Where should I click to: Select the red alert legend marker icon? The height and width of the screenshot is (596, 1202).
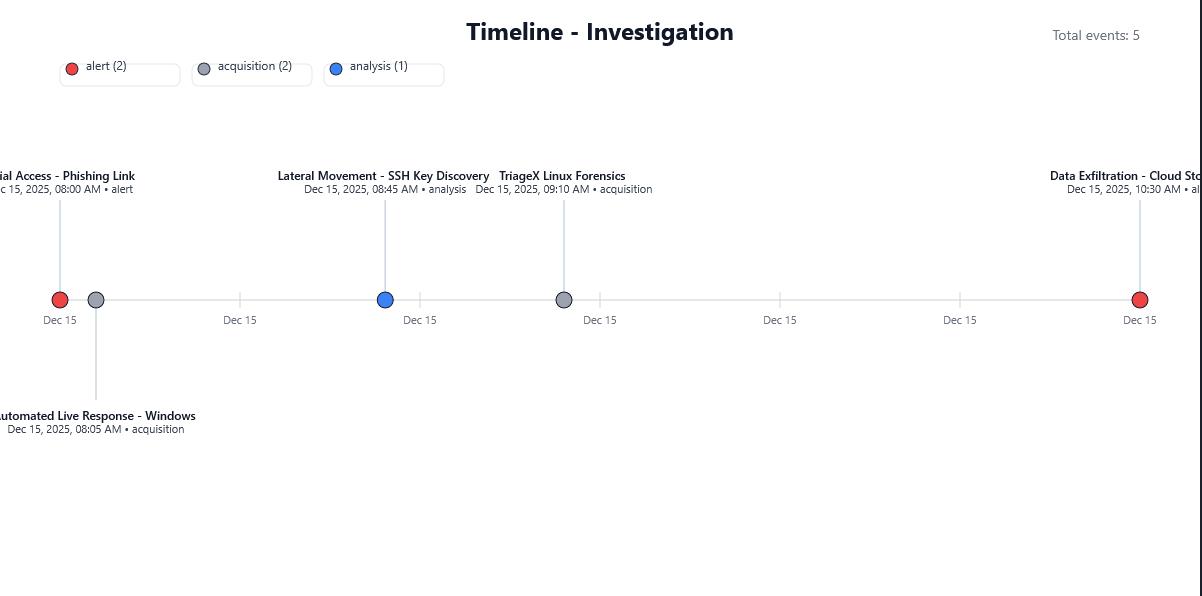[x=71, y=68]
